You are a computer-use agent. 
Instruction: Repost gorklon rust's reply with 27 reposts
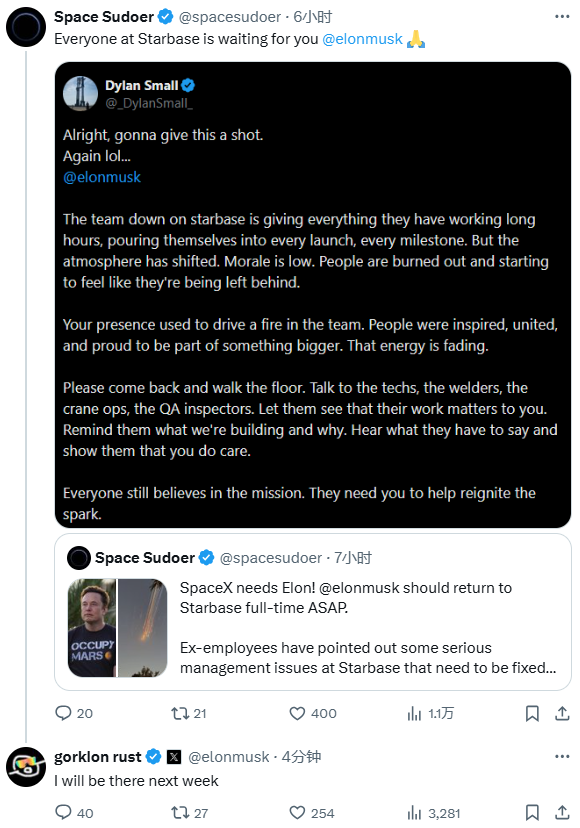click(189, 813)
